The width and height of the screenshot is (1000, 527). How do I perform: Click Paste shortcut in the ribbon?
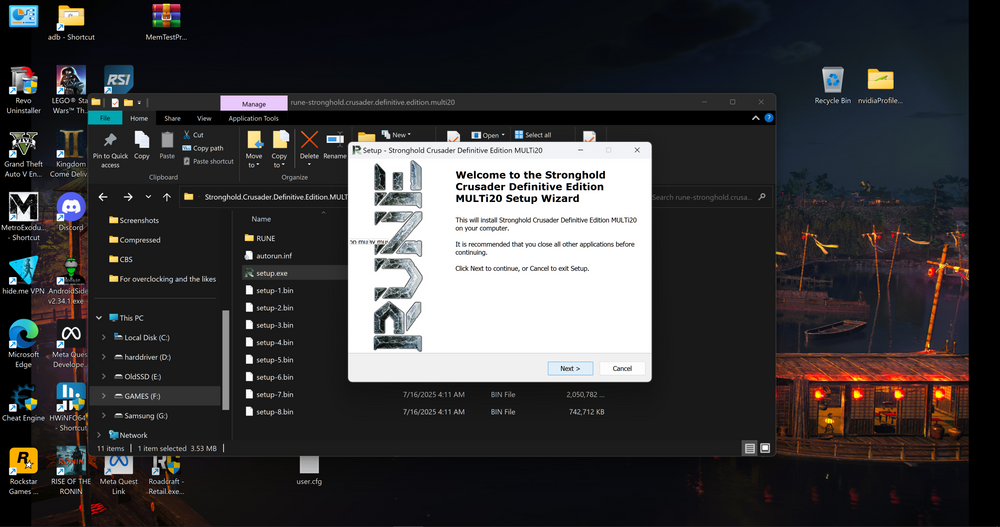[x=209, y=161]
